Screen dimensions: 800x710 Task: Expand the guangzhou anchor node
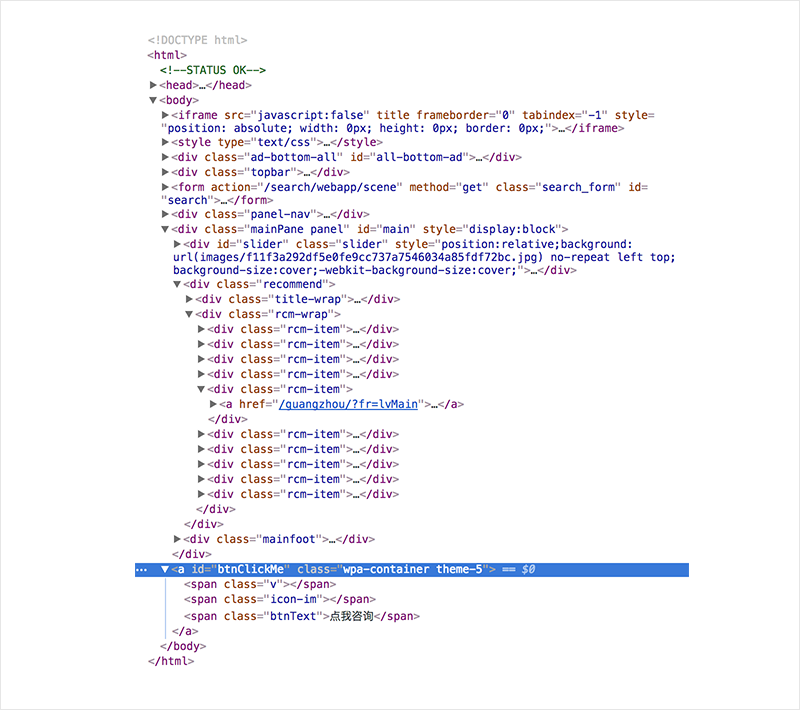tap(214, 404)
